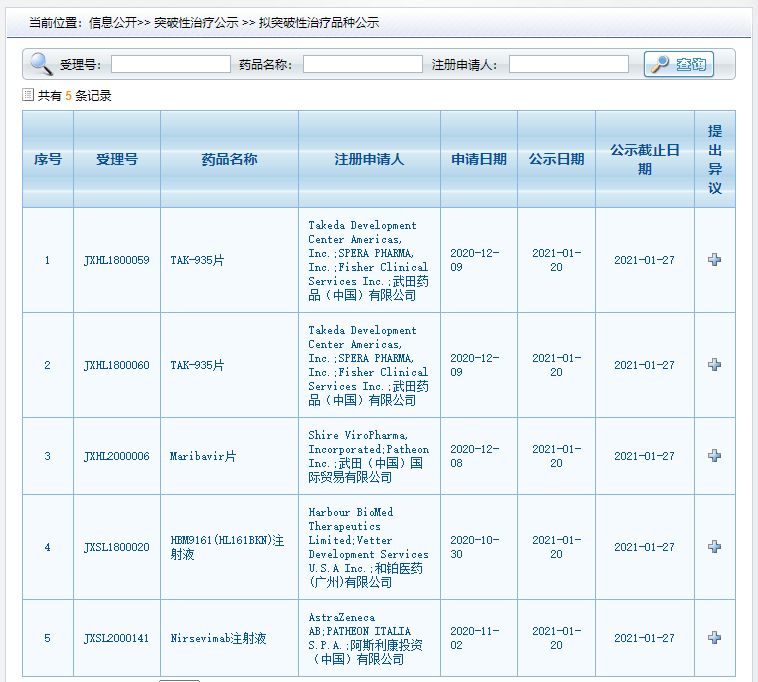The width and height of the screenshot is (758, 682).
Task: Click drug name Maribavir片
Action: coord(203,456)
